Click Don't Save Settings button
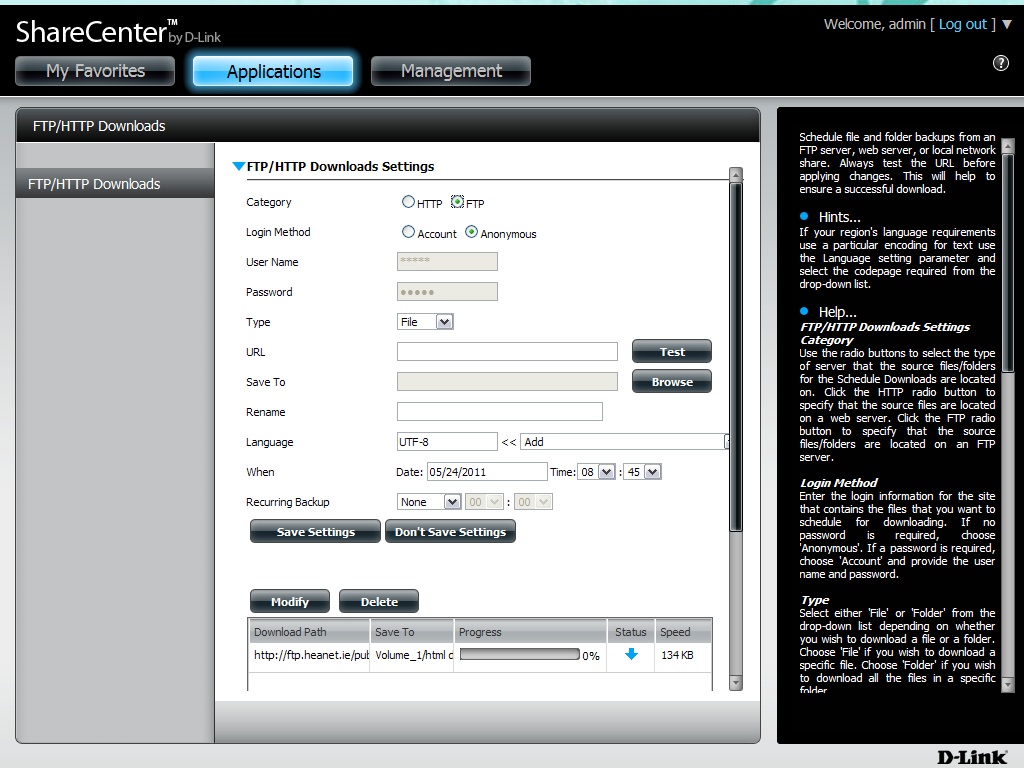 450,532
